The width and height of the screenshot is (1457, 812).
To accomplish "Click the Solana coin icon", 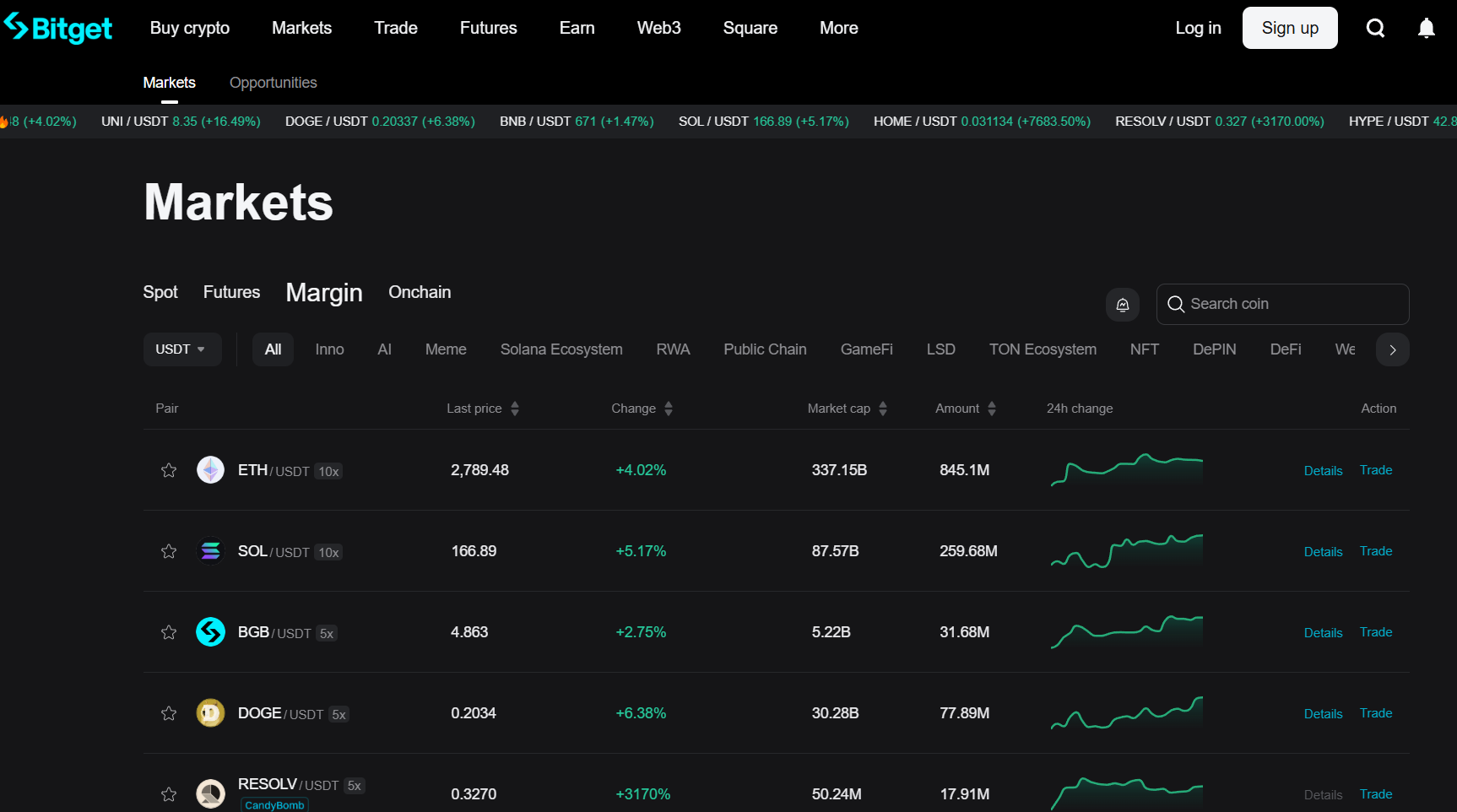I will (210, 551).
